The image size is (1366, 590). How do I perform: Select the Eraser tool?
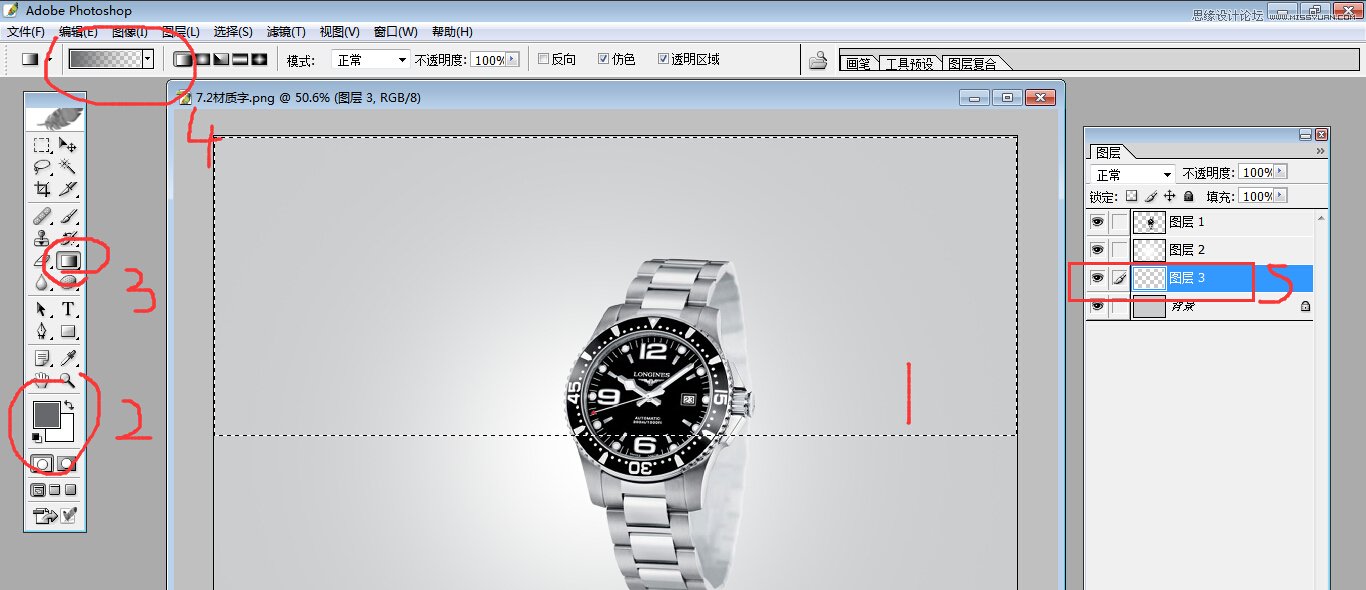pos(42,260)
